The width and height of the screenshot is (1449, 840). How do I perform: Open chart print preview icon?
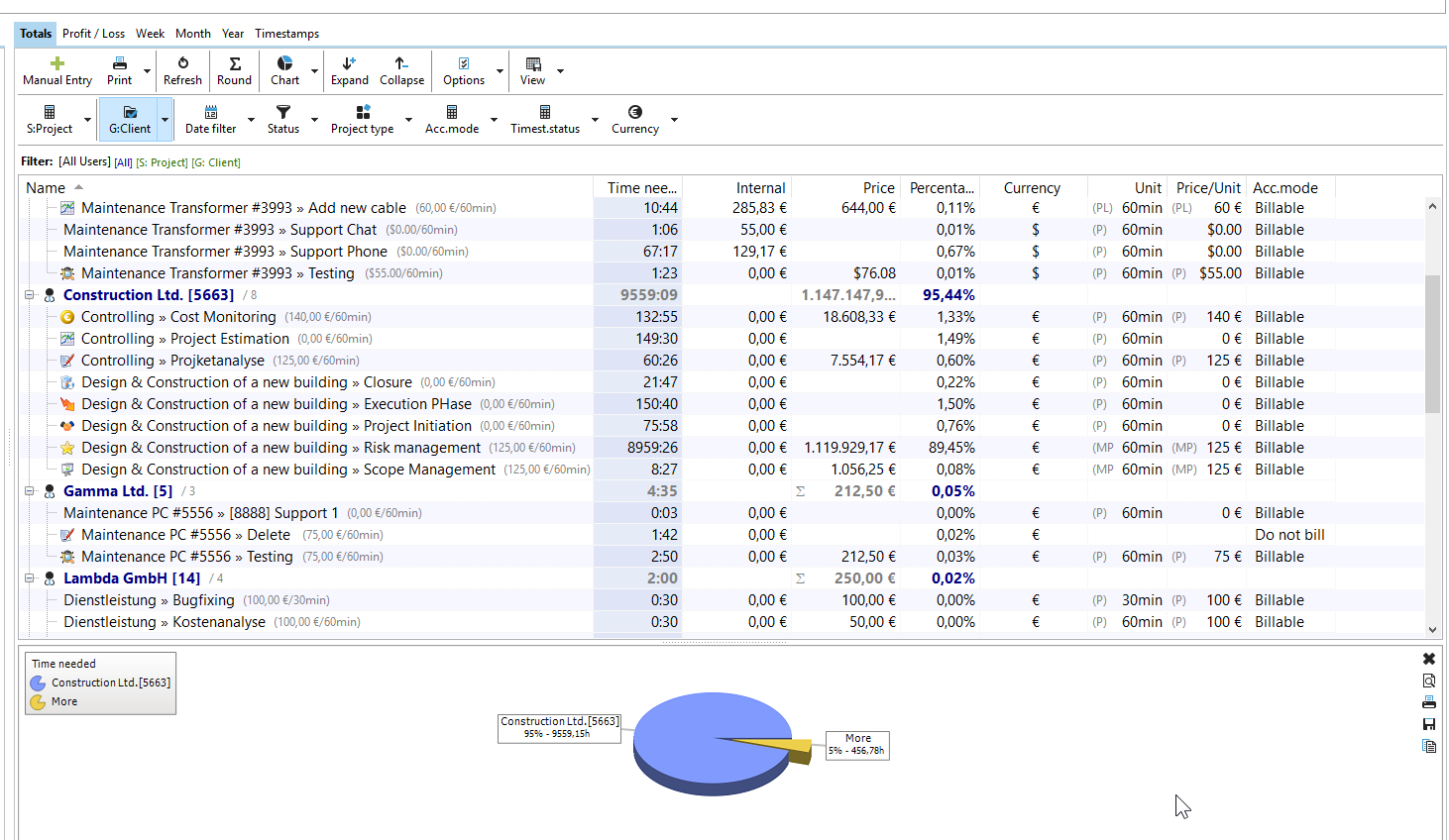(1429, 681)
